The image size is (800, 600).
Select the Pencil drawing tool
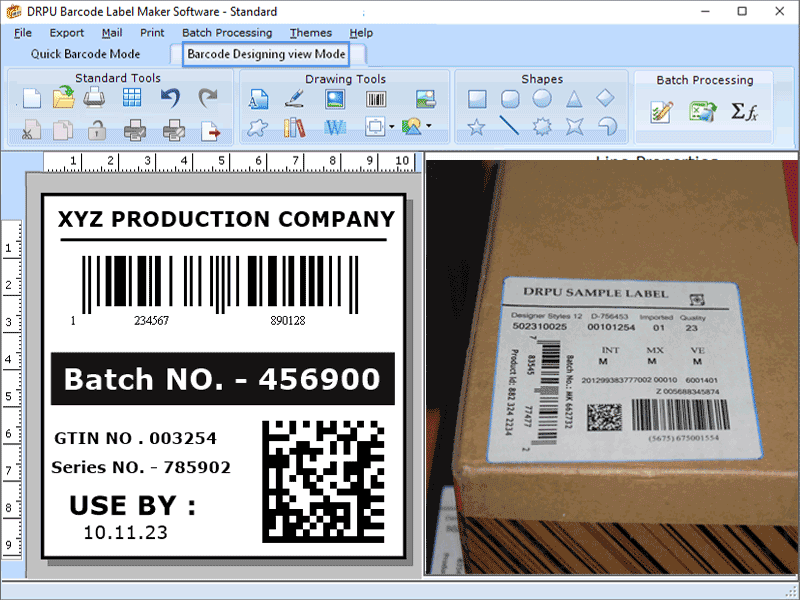(x=296, y=97)
